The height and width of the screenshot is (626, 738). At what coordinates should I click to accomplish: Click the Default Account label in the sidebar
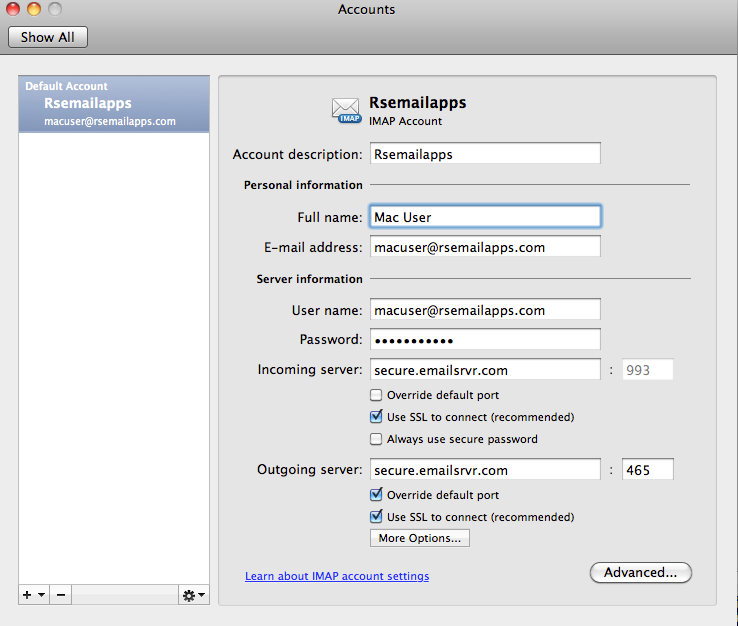pyautogui.click(x=66, y=86)
